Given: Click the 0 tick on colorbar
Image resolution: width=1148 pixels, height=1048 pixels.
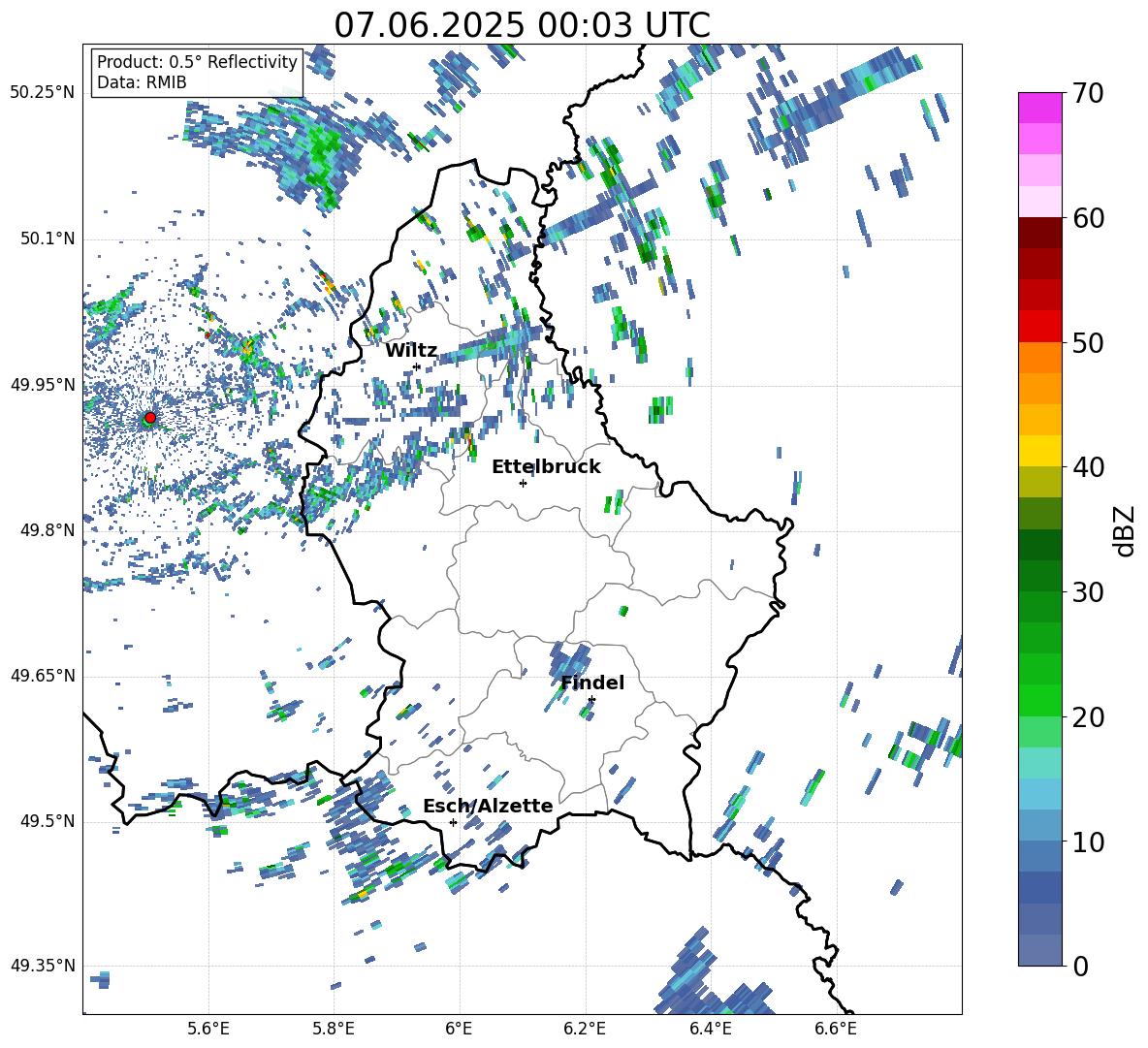Looking at the screenshot, I should [x=1080, y=966].
